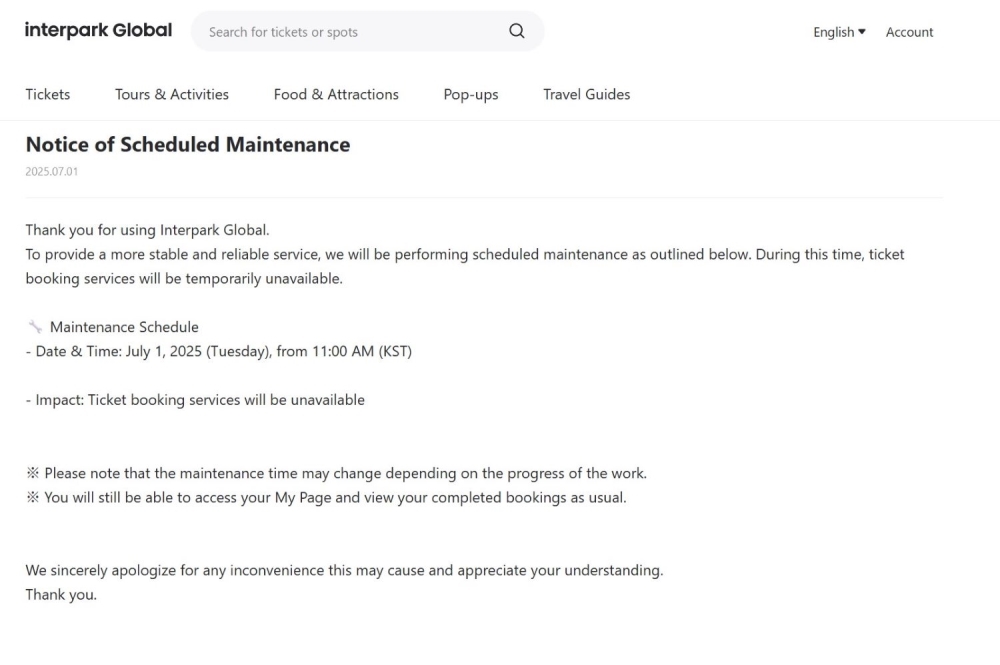Select the Food & Attractions menu
The width and height of the screenshot is (1000, 665).
pyautogui.click(x=336, y=94)
